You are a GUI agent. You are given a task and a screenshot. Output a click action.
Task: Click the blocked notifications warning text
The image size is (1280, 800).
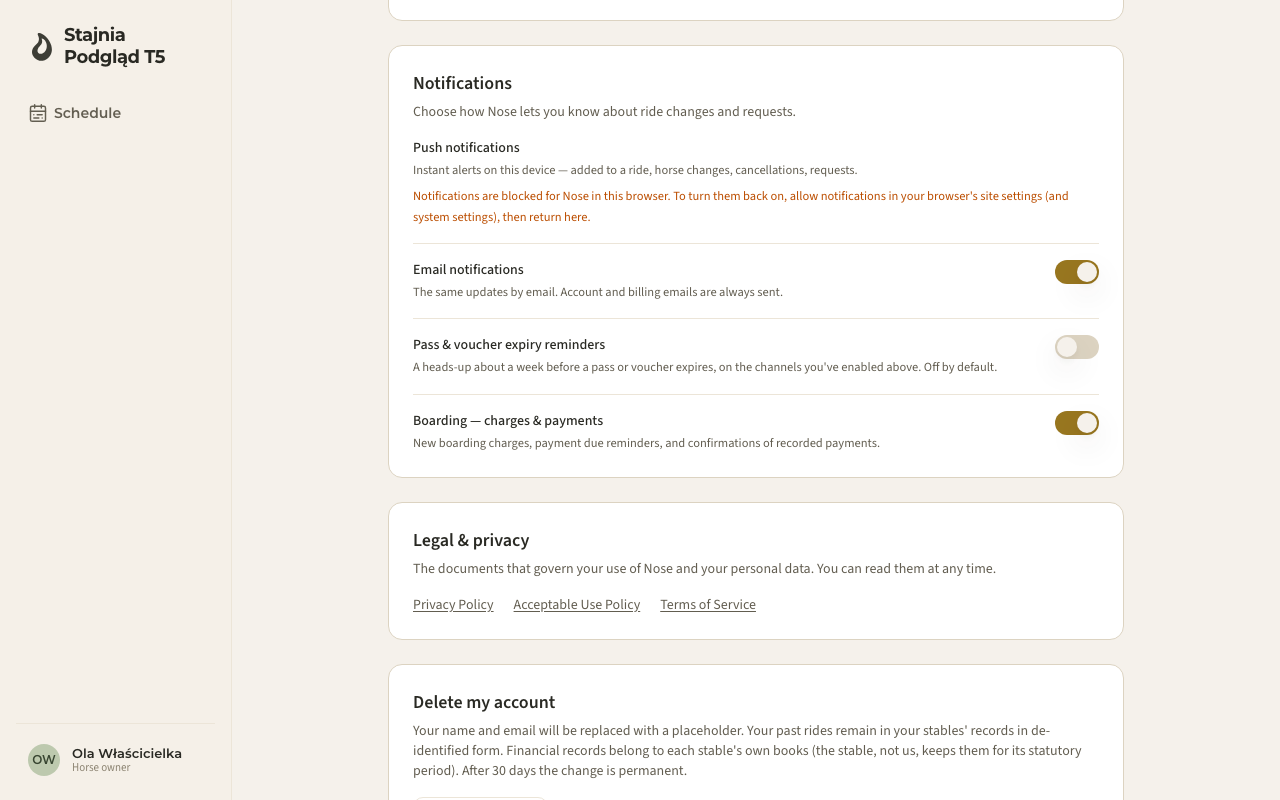tap(741, 206)
